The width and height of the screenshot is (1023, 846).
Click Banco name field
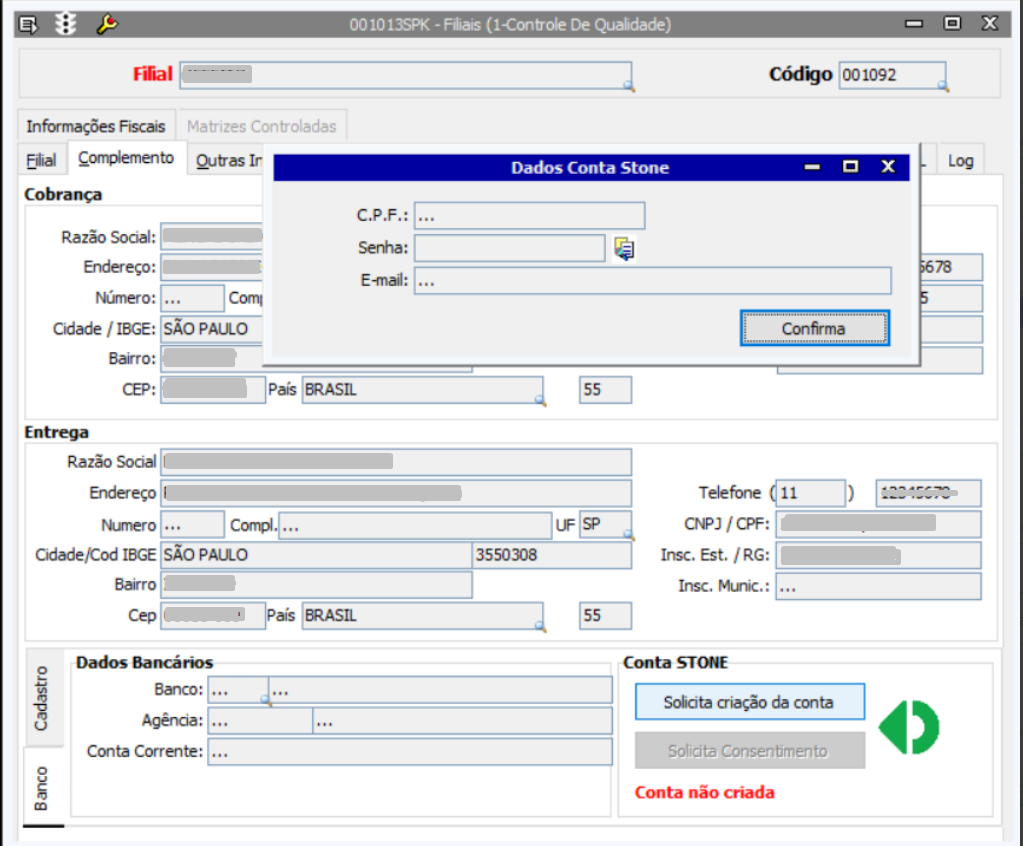tap(440, 690)
